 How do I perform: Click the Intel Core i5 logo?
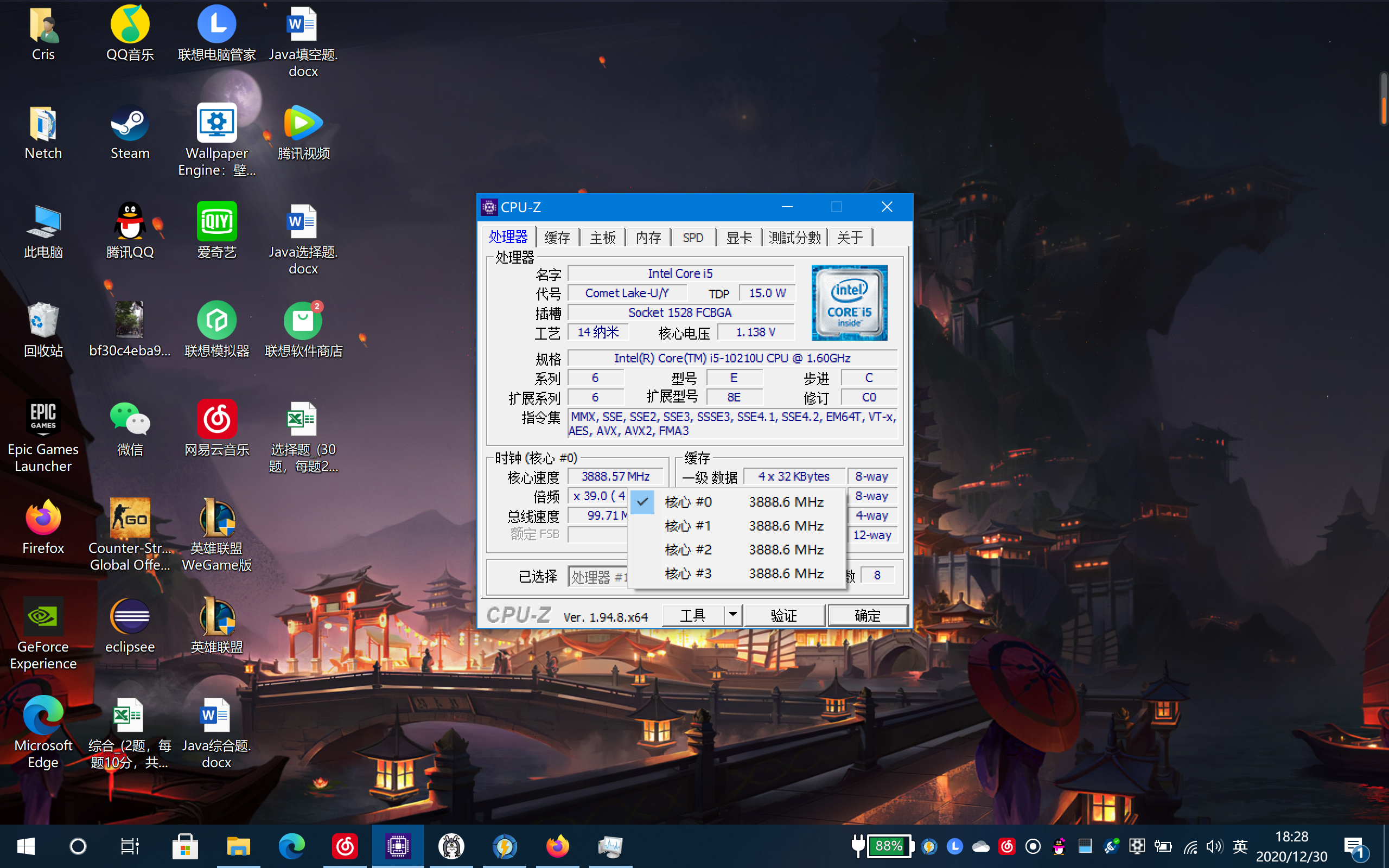[x=850, y=302]
